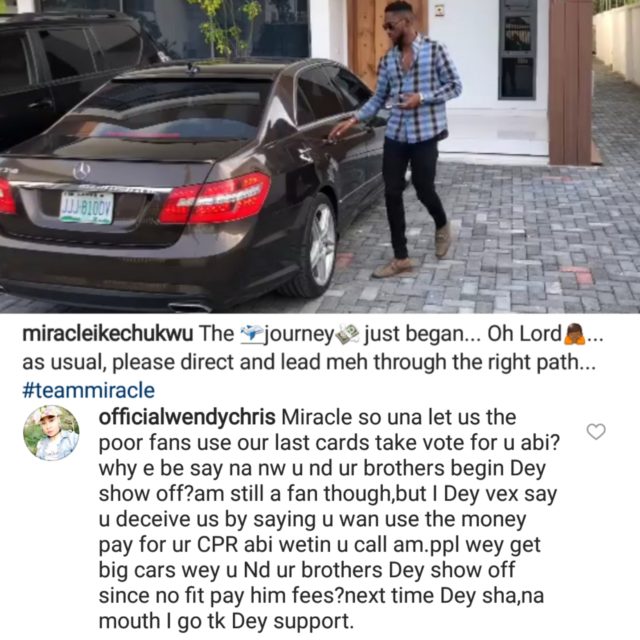Open the miracleikechukwu username link

(x=108, y=334)
